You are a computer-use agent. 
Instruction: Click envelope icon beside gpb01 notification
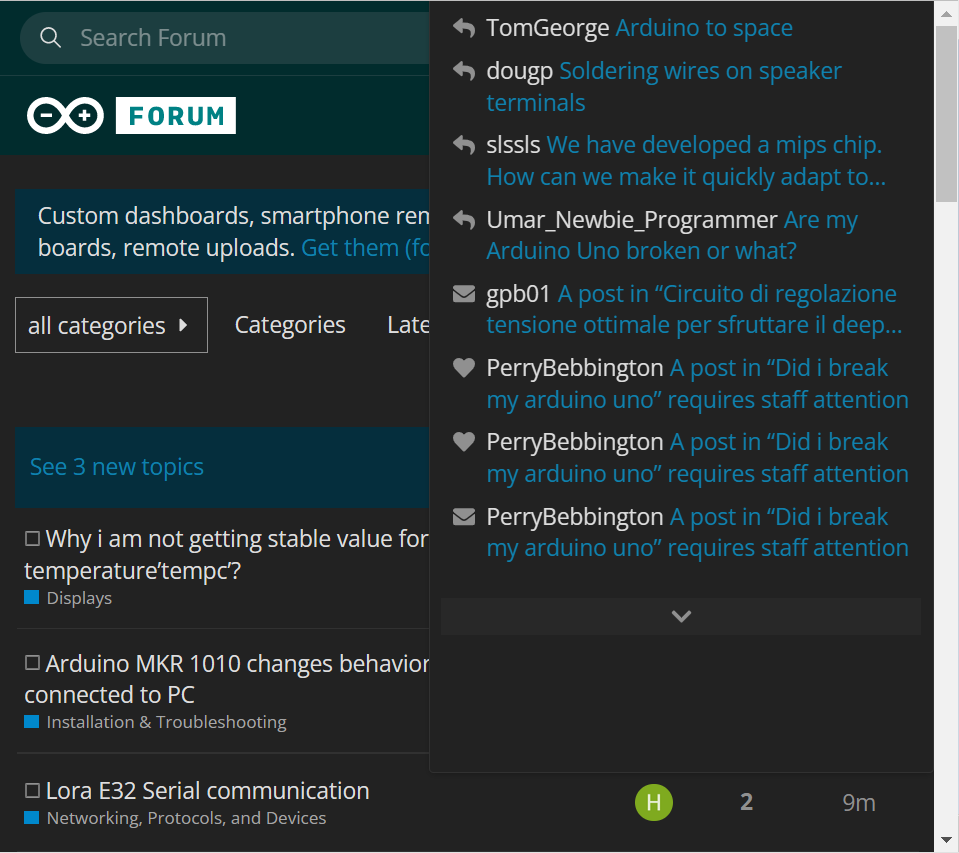click(x=463, y=294)
